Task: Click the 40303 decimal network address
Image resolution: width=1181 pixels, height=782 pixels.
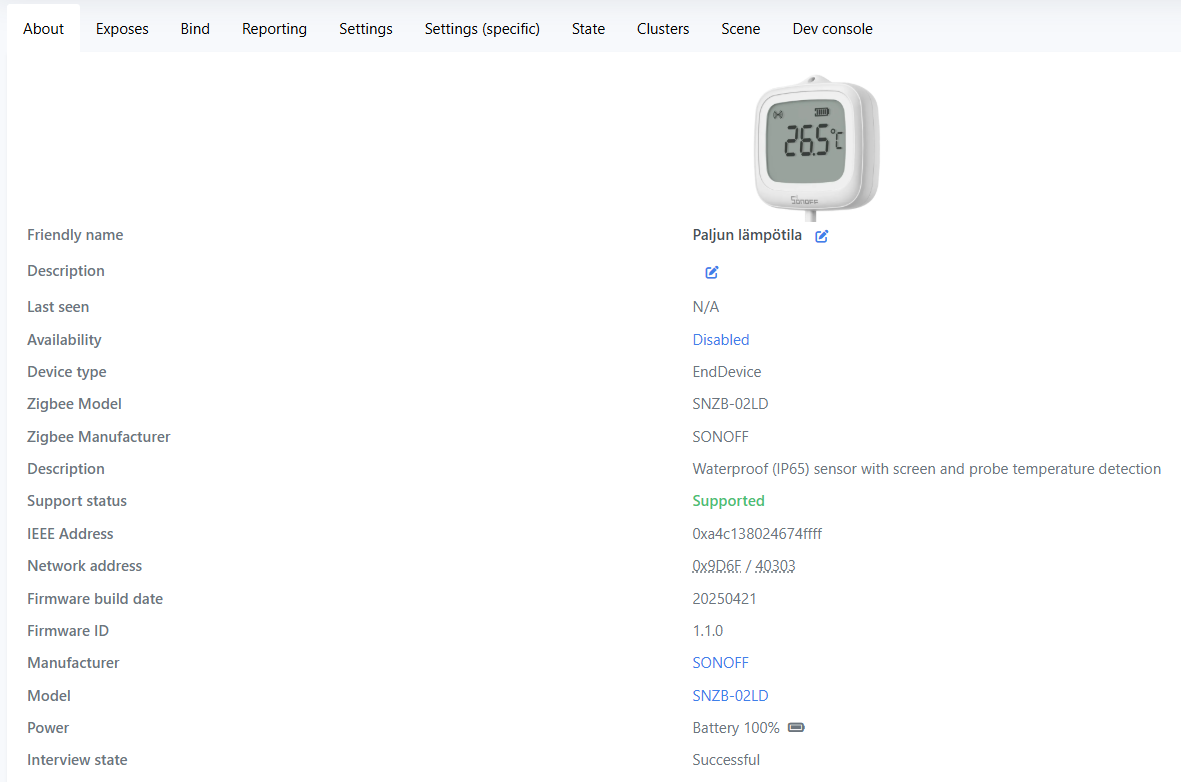Action: point(775,566)
